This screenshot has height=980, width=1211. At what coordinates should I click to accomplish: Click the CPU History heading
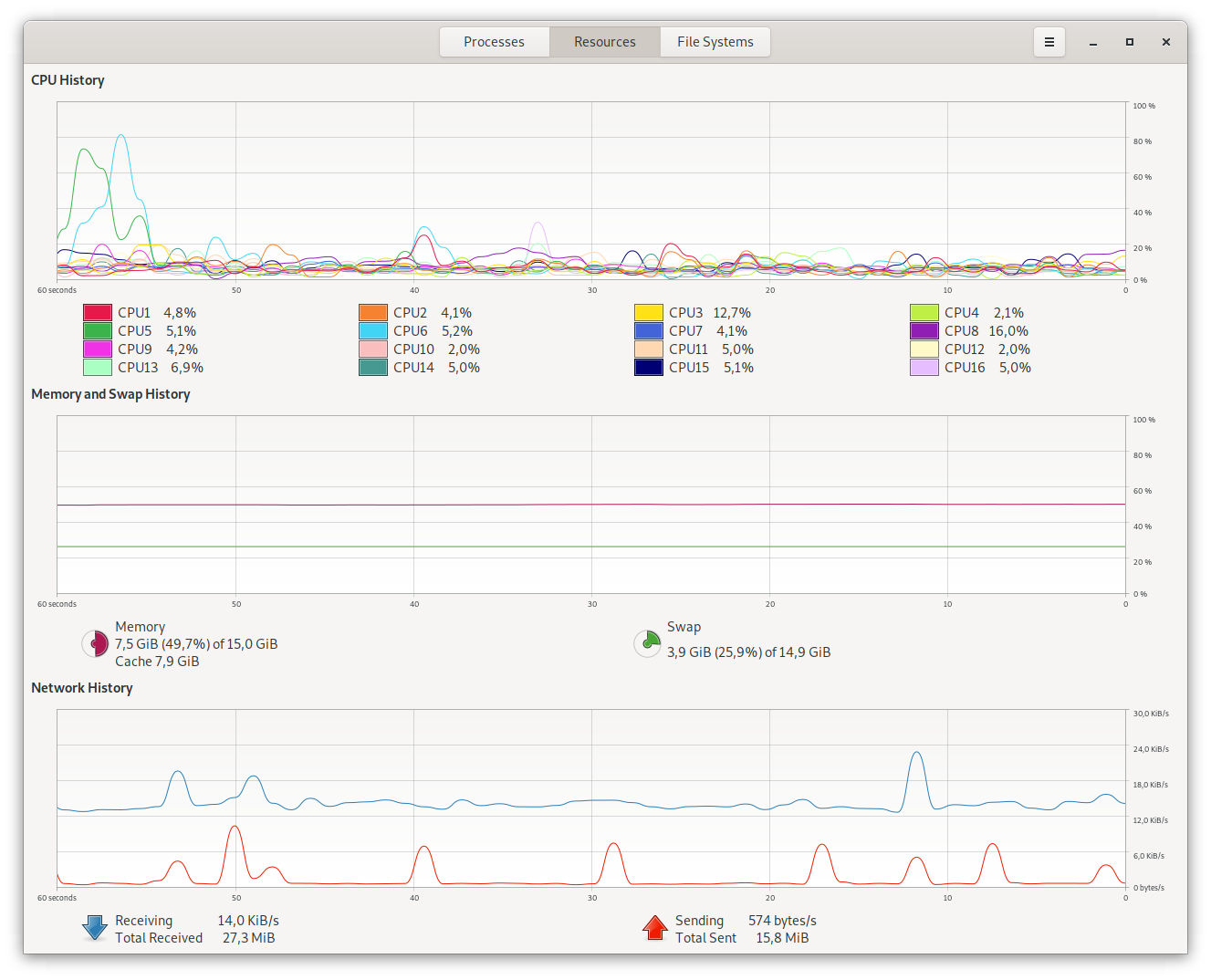(68, 80)
